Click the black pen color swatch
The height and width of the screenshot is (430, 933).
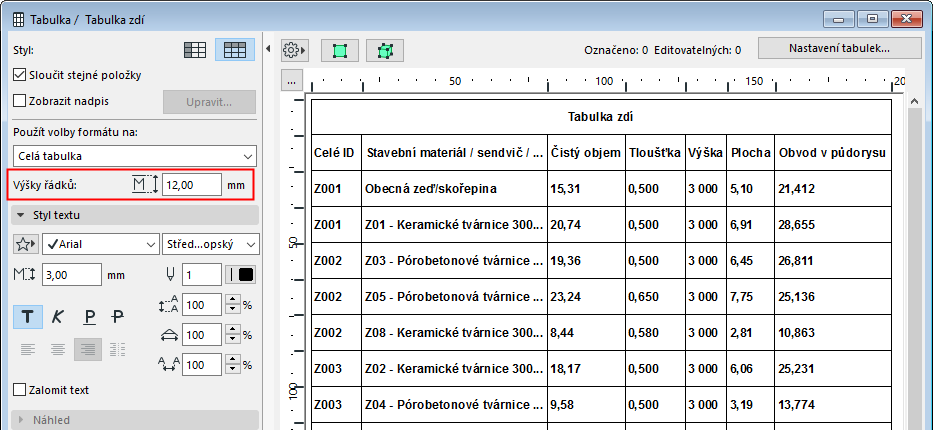pos(245,275)
